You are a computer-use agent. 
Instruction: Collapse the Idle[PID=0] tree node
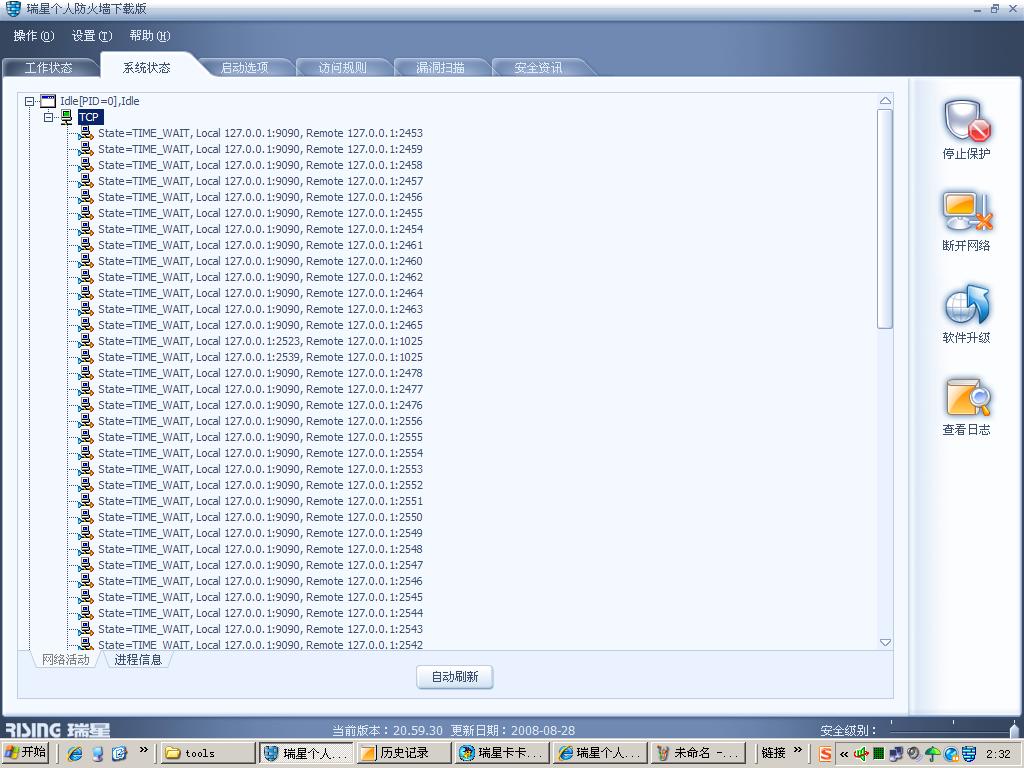coord(29,101)
